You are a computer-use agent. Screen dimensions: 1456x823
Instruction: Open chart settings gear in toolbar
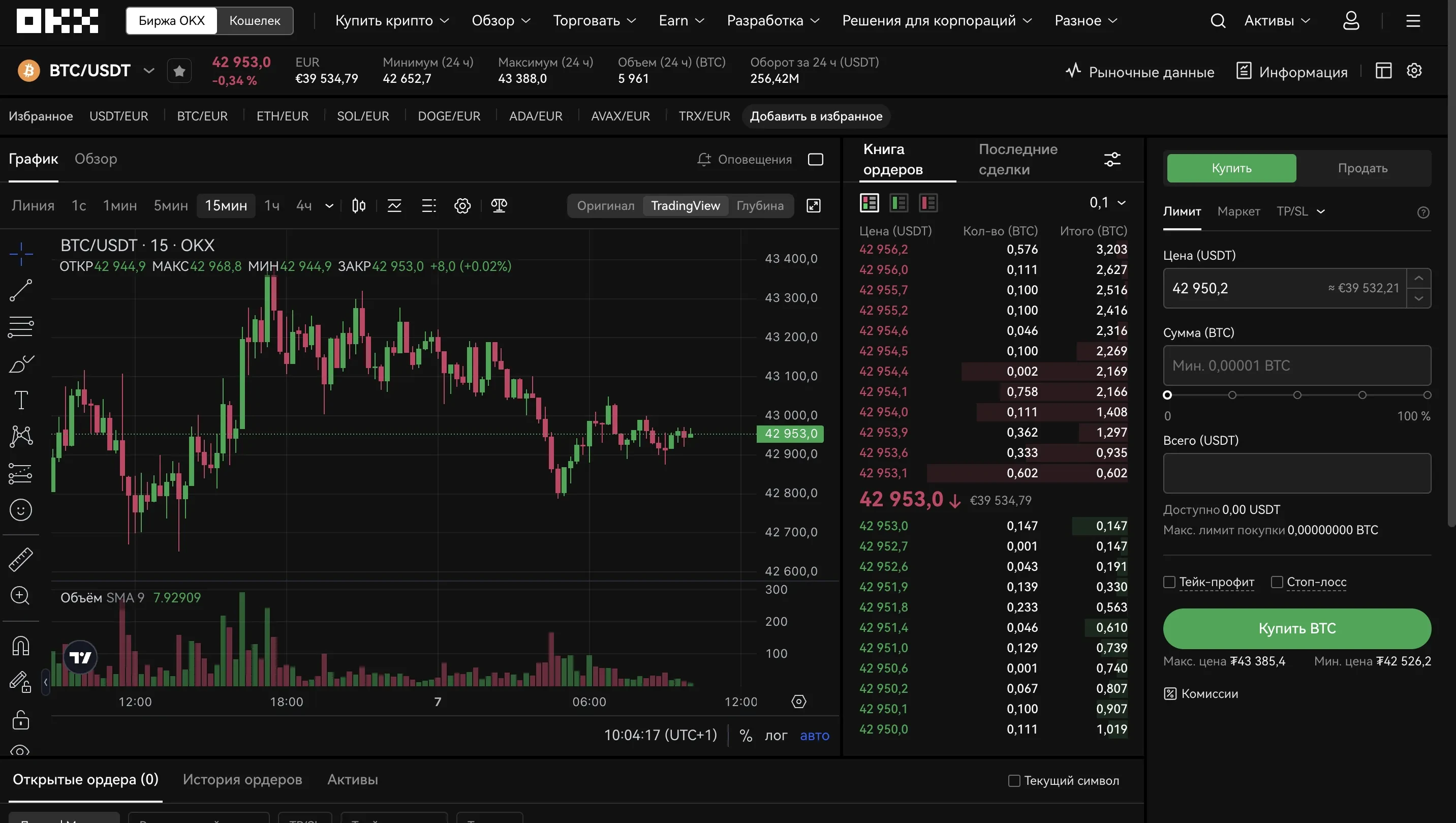(x=462, y=205)
